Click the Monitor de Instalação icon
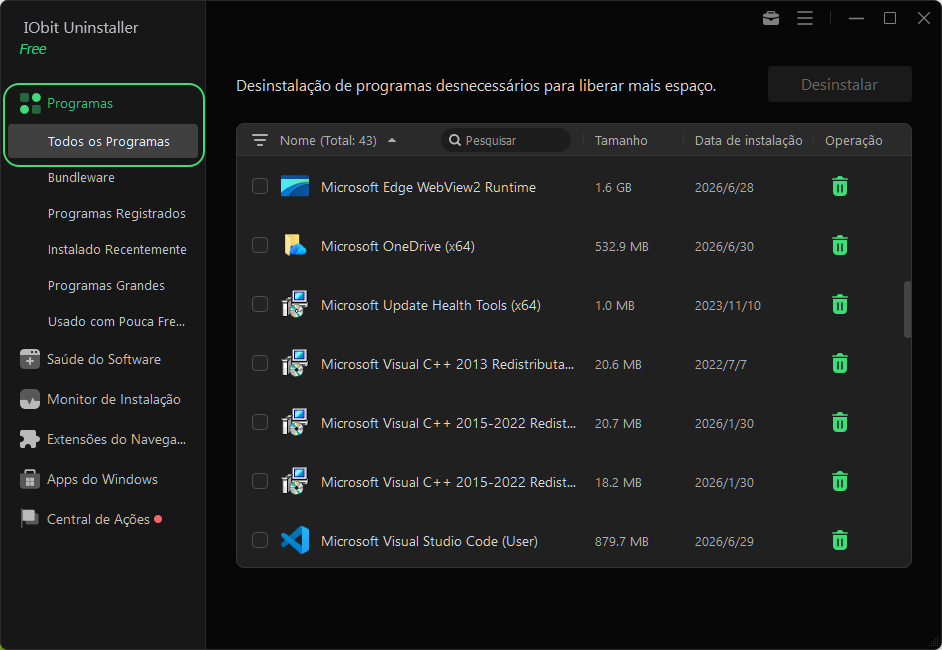 pyautogui.click(x=30, y=399)
